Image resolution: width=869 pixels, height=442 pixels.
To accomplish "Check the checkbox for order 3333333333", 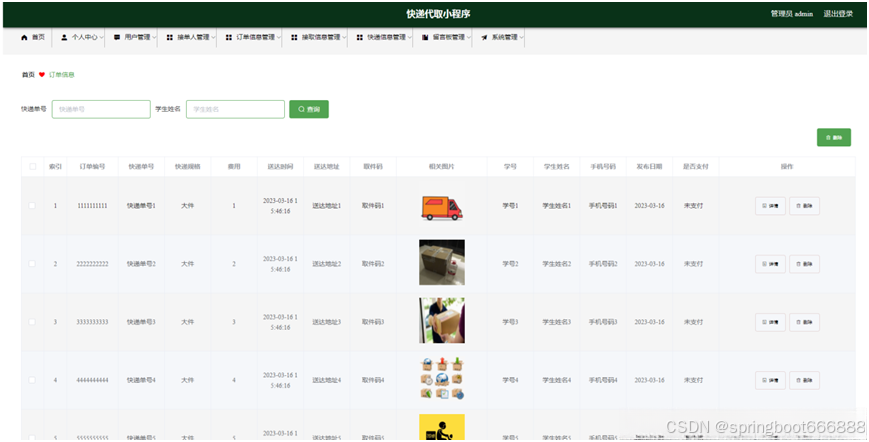I will pyautogui.click(x=32, y=322).
